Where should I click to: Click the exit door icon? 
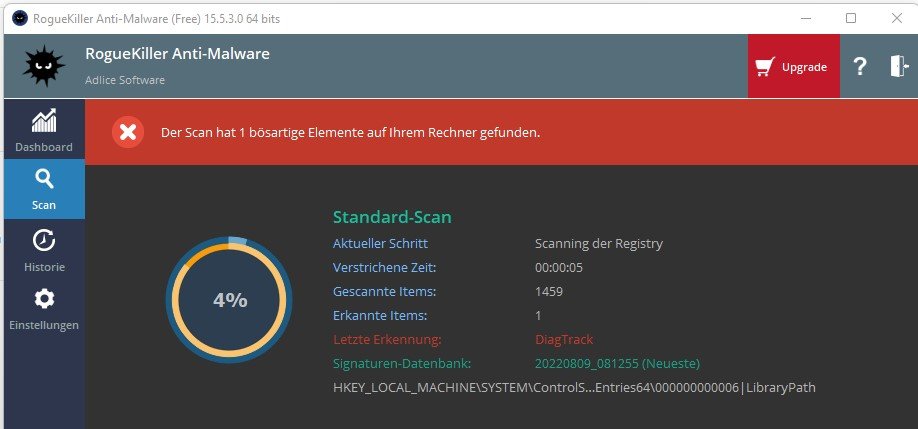pyautogui.click(x=899, y=66)
